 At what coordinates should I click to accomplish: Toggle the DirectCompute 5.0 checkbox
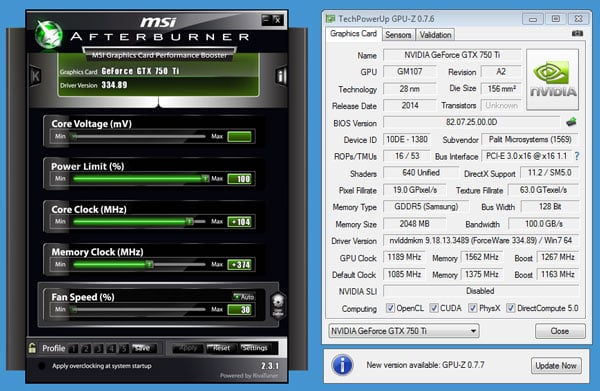tap(510, 308)
